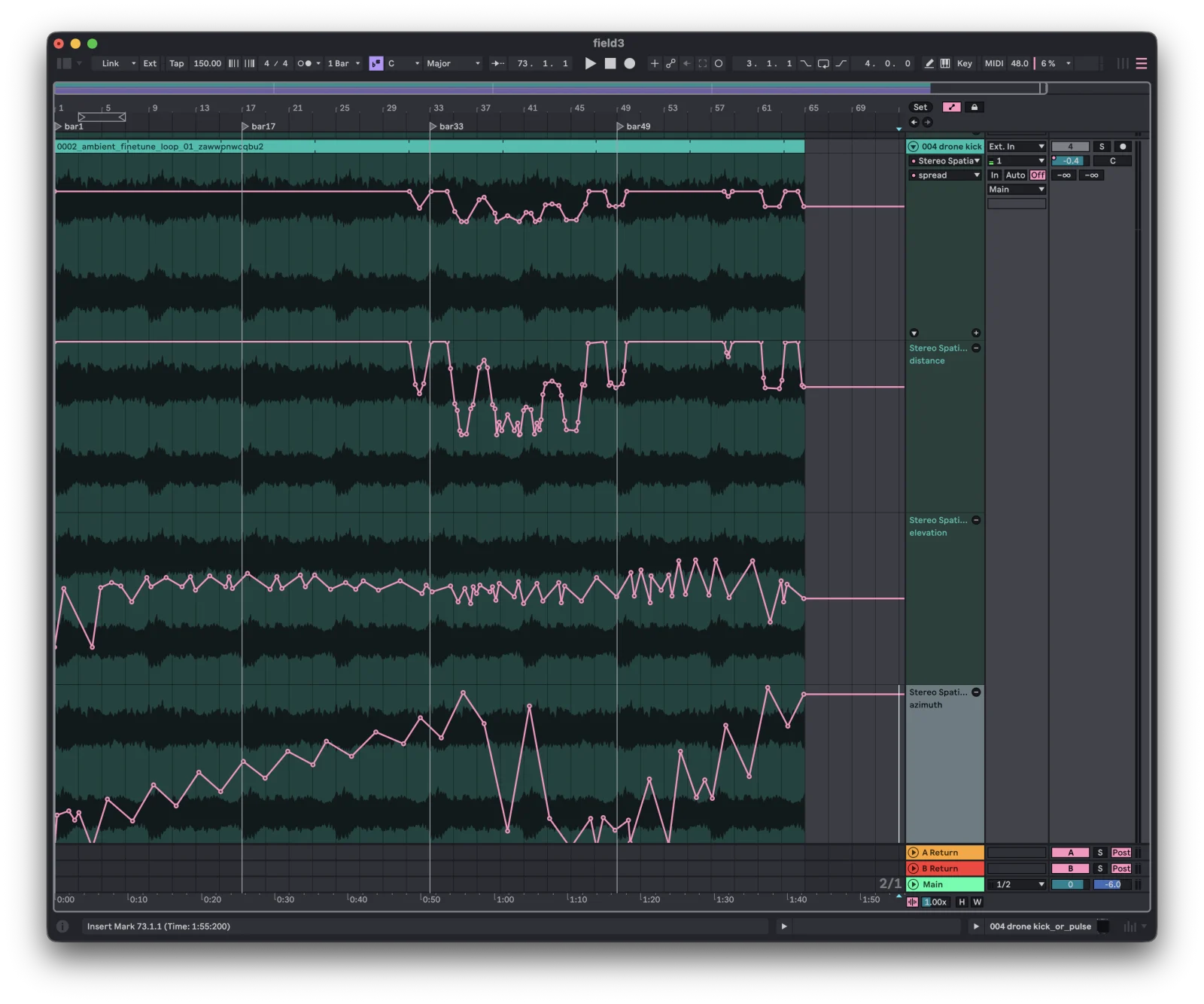Click the Key map mode button
This screenshot has width=1204, height=1004.
tap(965, 63)
